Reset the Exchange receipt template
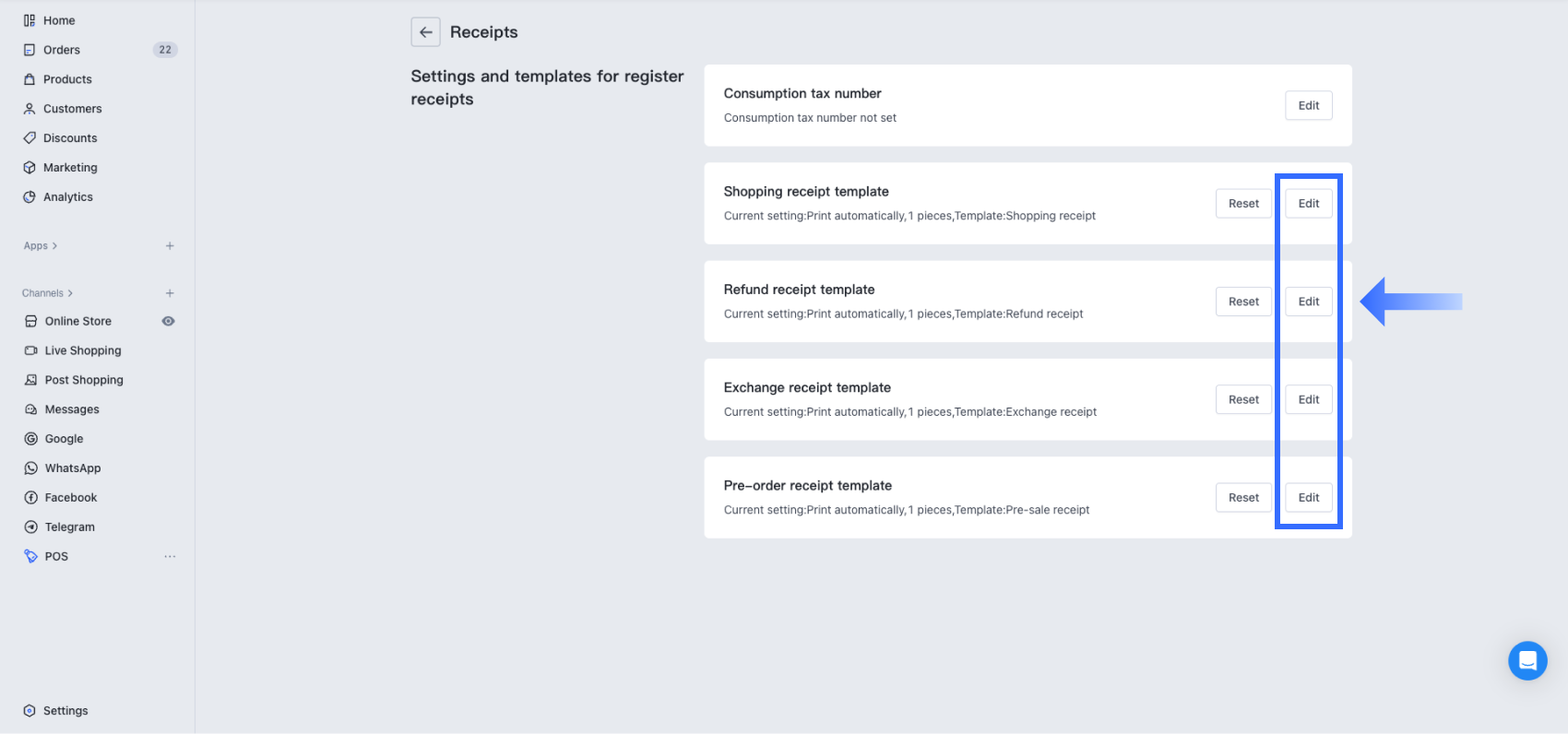Viewport: 1568px width, 734px height. point(1243,399)
